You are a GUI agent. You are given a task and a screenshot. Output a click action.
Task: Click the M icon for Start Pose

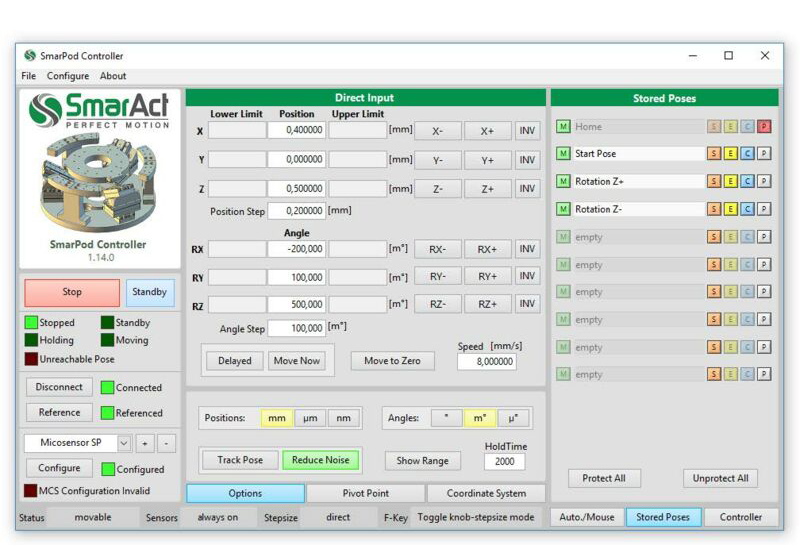563,153
